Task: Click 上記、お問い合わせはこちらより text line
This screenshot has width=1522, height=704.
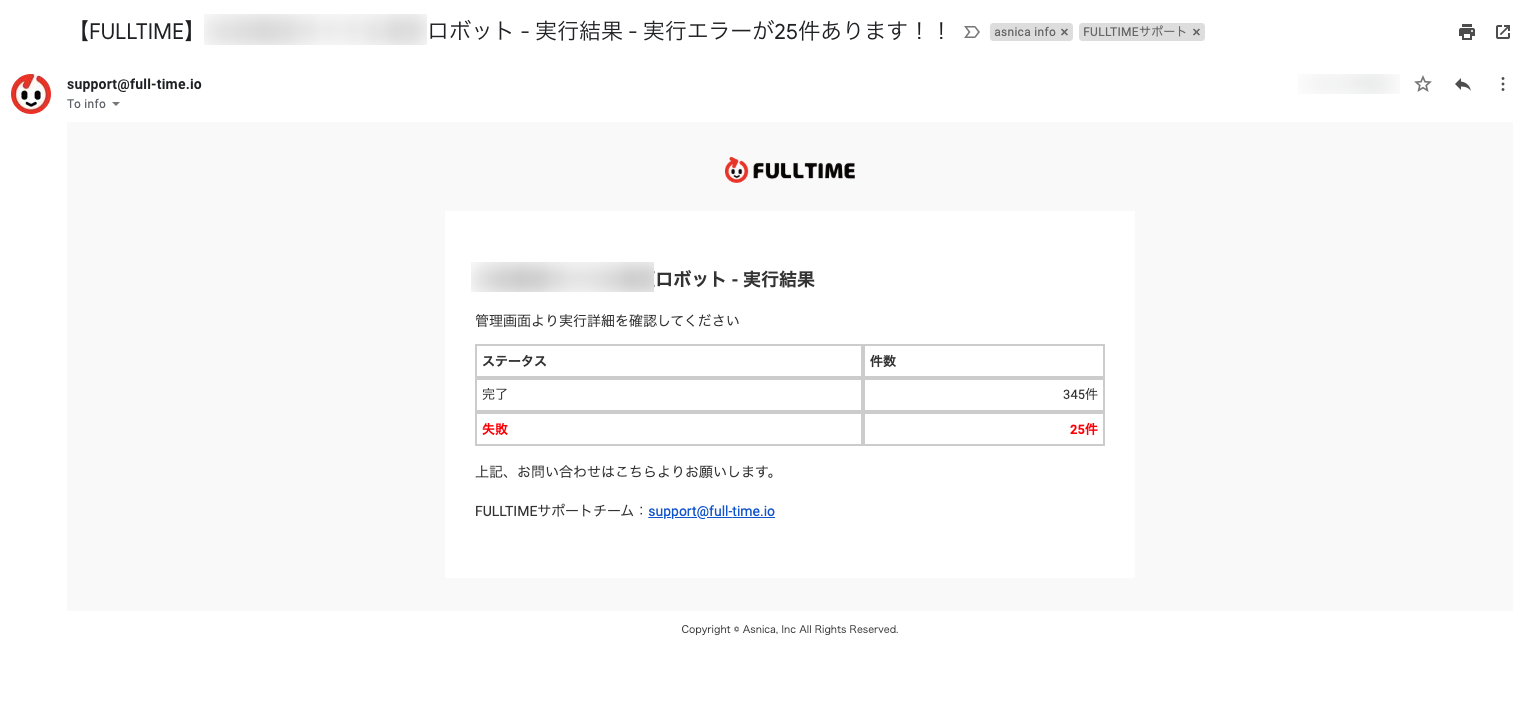Action: click(x=626, y=471)
